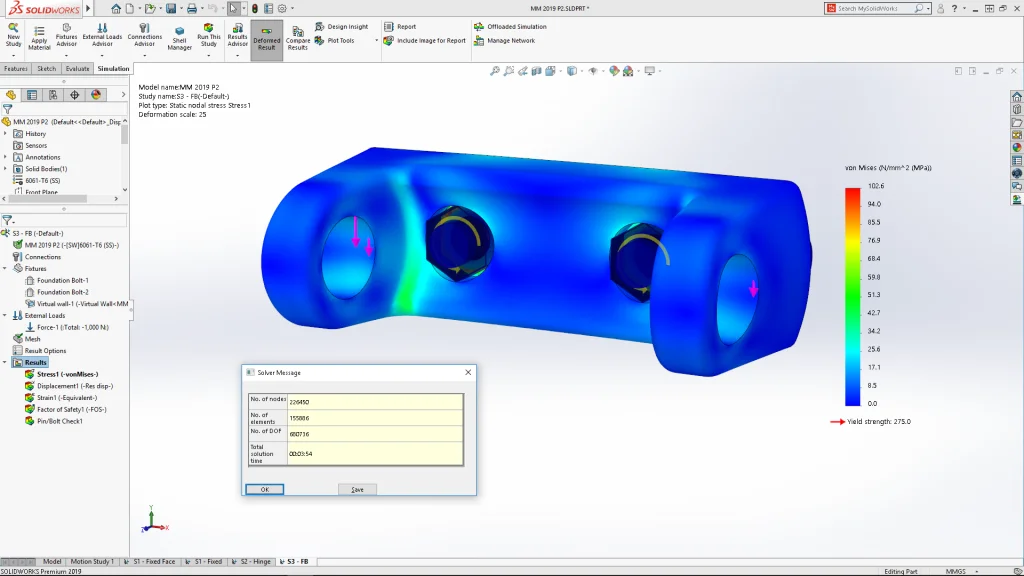
Task: Open the Plot Tools dropdown
Action: tap(376, 41)
